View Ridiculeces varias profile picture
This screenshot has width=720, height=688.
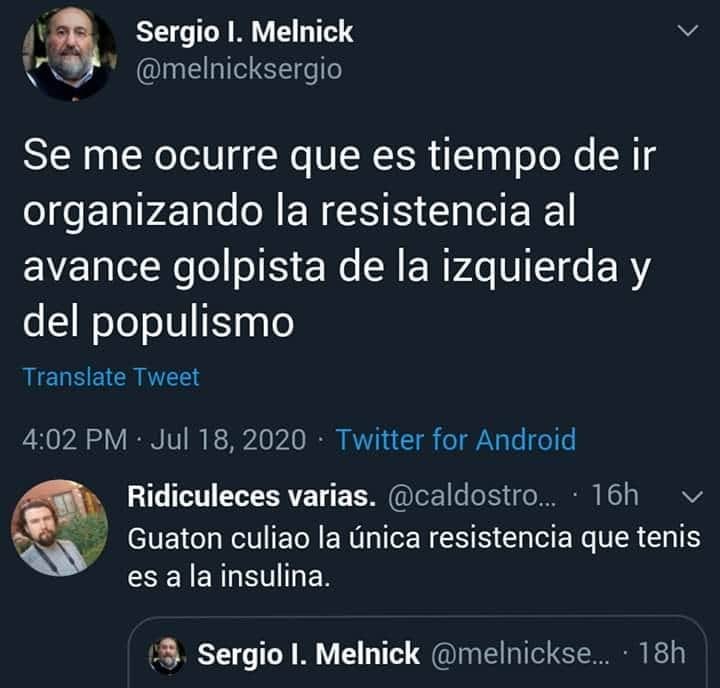click(x=60, y=528)
